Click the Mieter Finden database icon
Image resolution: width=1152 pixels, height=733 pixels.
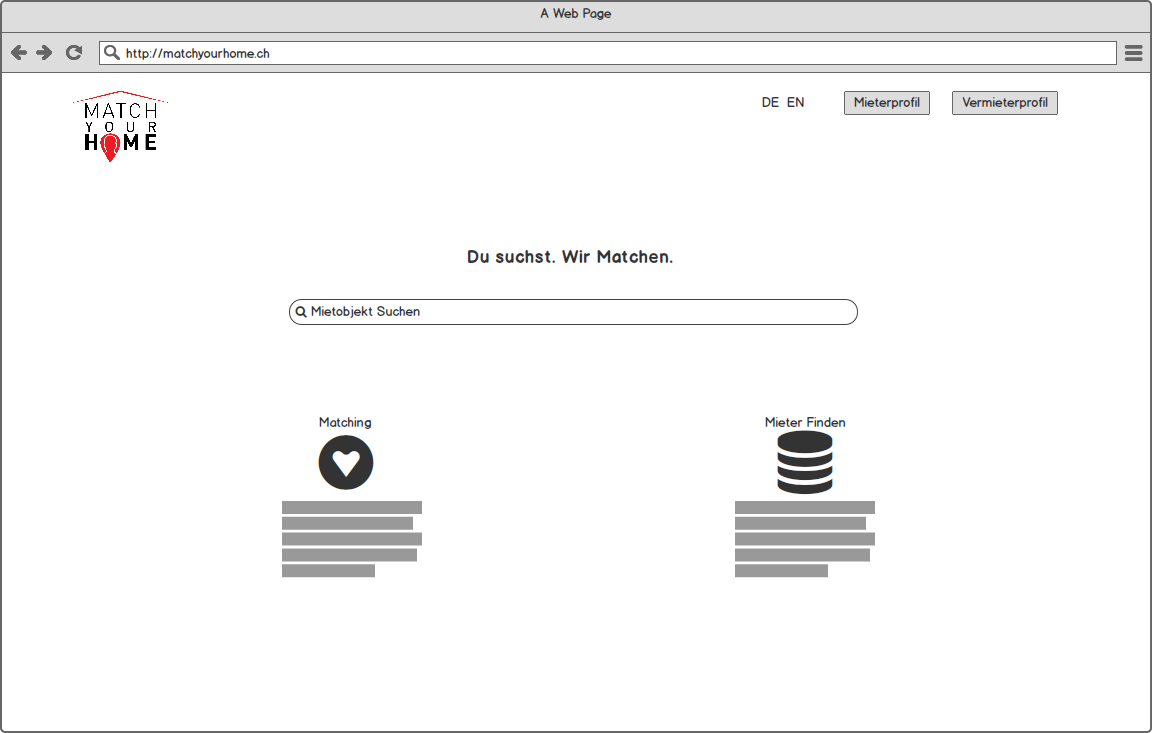pos(804,463)
